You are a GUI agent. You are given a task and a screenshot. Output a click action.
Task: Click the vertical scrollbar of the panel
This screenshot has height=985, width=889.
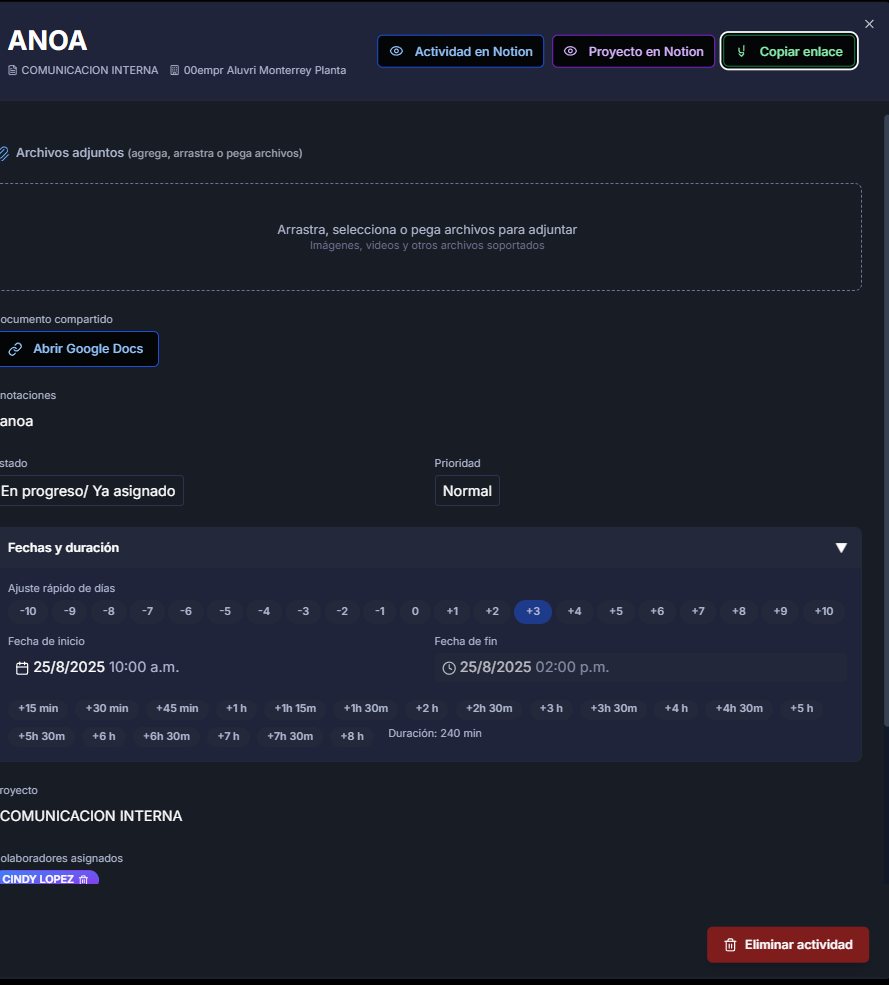[886, 421]
